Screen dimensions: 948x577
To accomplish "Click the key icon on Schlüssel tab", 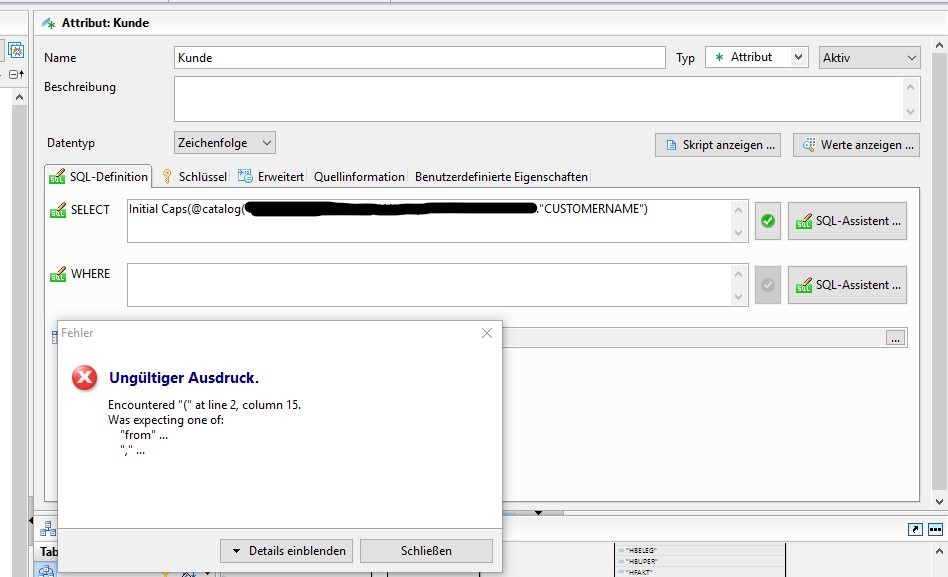I will click(x=167, y=176).
